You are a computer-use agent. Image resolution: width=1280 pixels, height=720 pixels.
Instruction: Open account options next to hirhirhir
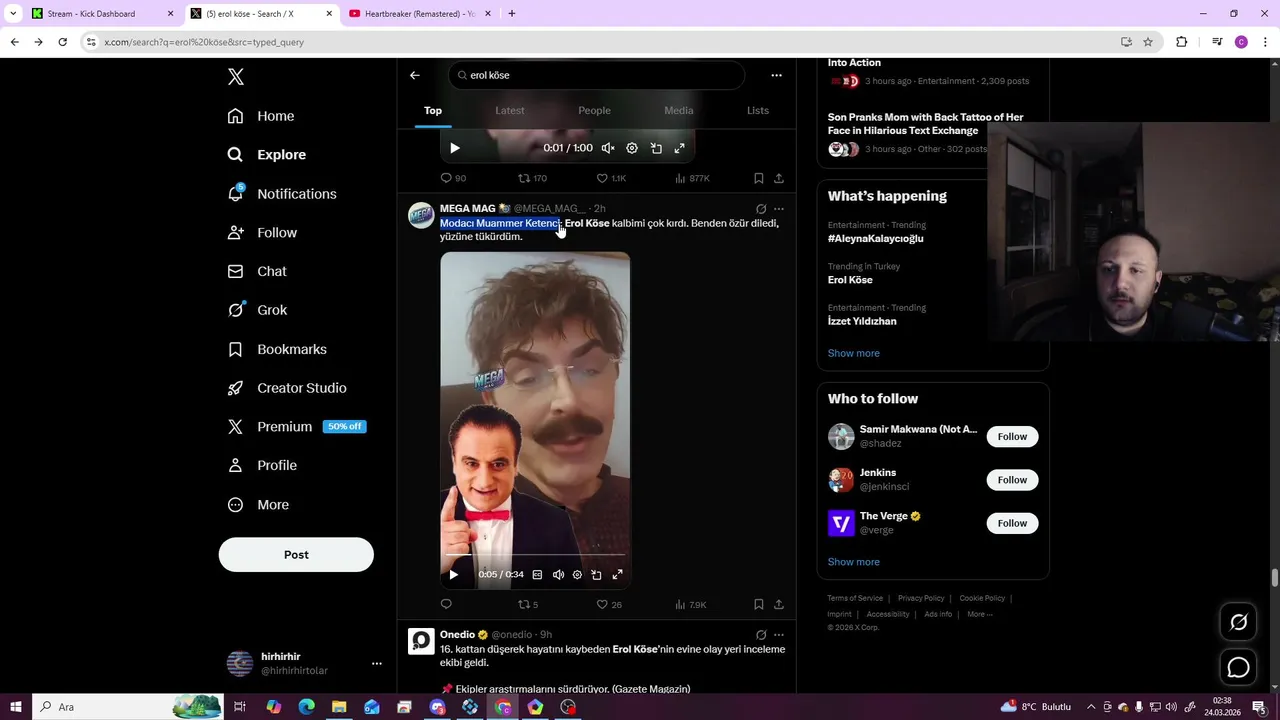(376, 663)
